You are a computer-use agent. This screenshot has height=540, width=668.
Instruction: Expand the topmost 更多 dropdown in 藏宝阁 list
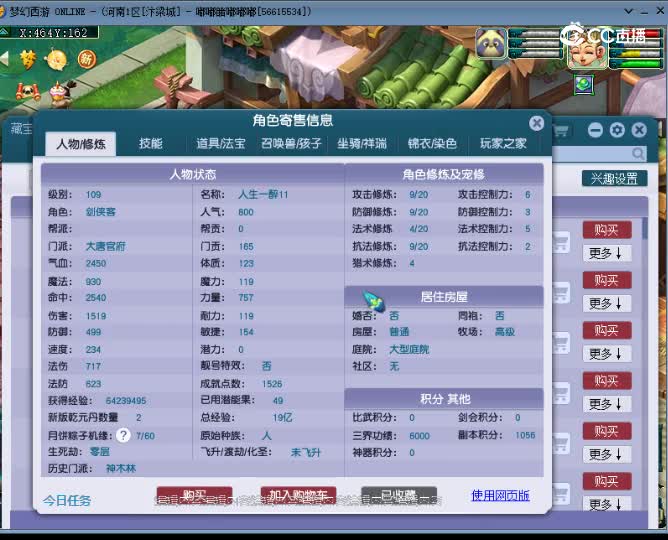point(607,253)
